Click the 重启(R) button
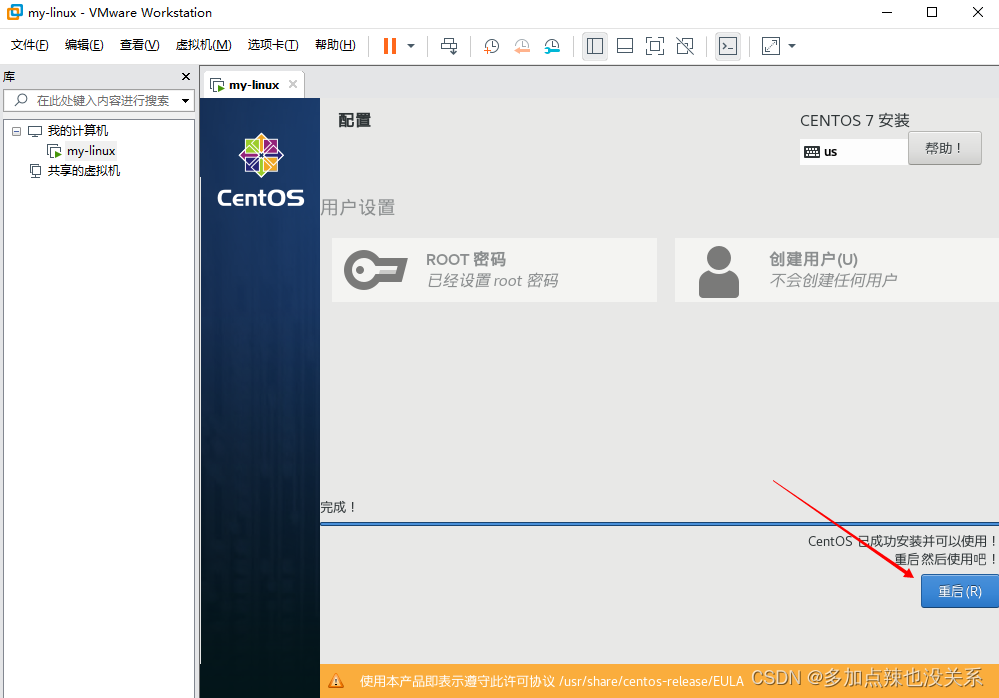This screenshot has height=698, width=999. (x=959, y=591)
